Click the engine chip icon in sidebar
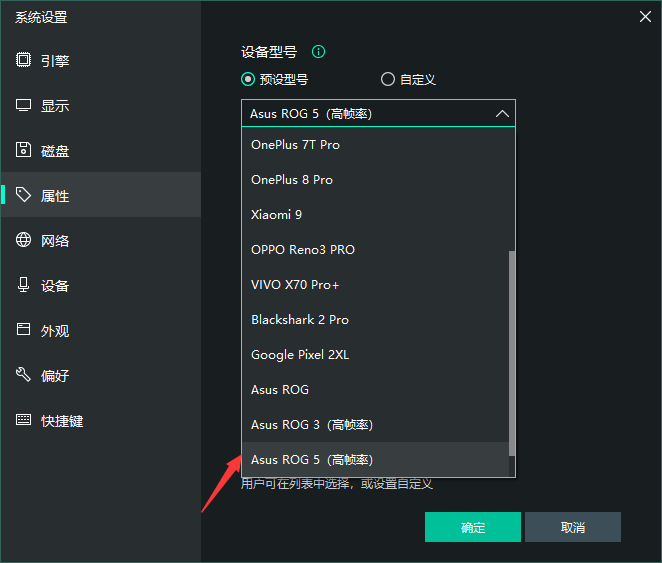Image resolution: width=662 pixels, height=563 pixels. tap(24, 60)
